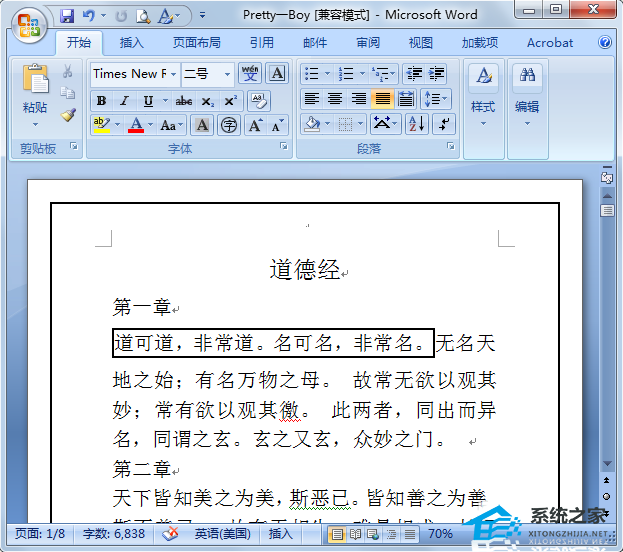623x552 pixels.
Task: Open the 页面布局 tab
Action: coord(197,43)
